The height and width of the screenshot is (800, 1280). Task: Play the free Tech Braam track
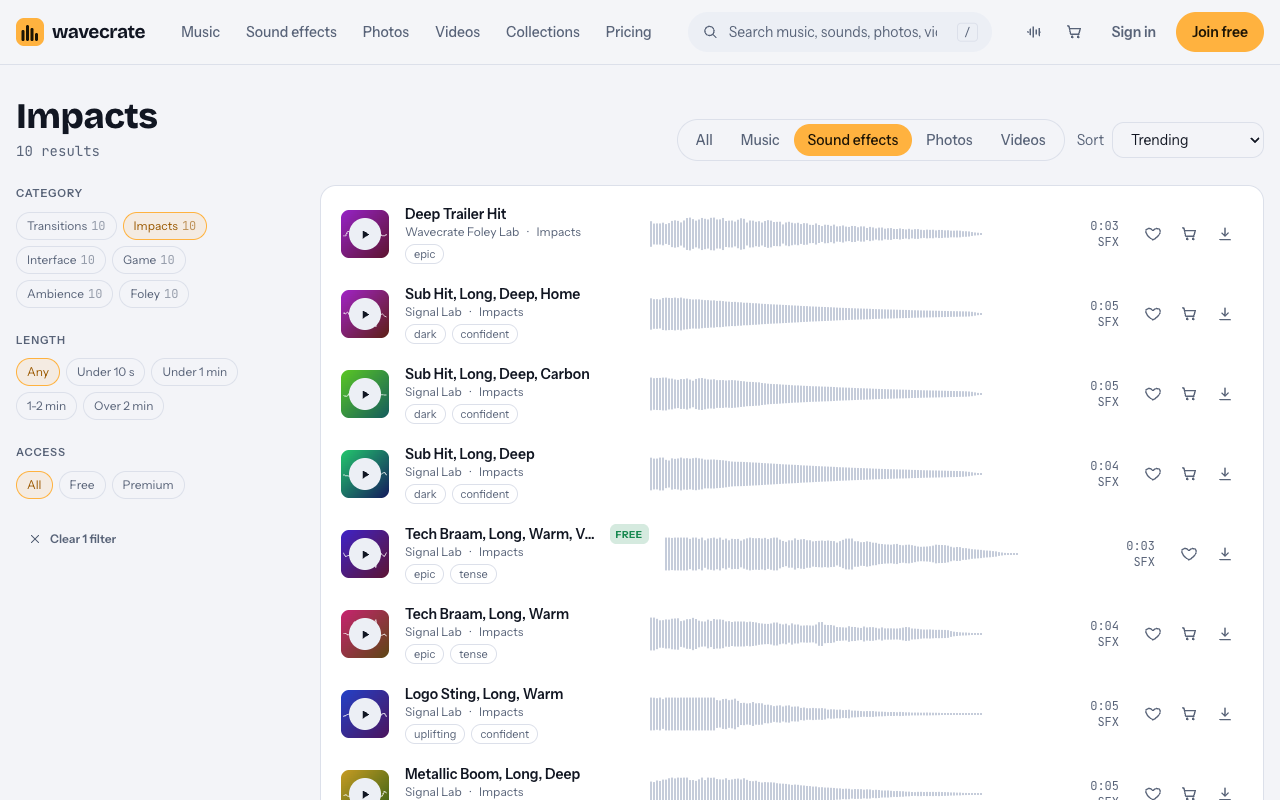[365, 554]
